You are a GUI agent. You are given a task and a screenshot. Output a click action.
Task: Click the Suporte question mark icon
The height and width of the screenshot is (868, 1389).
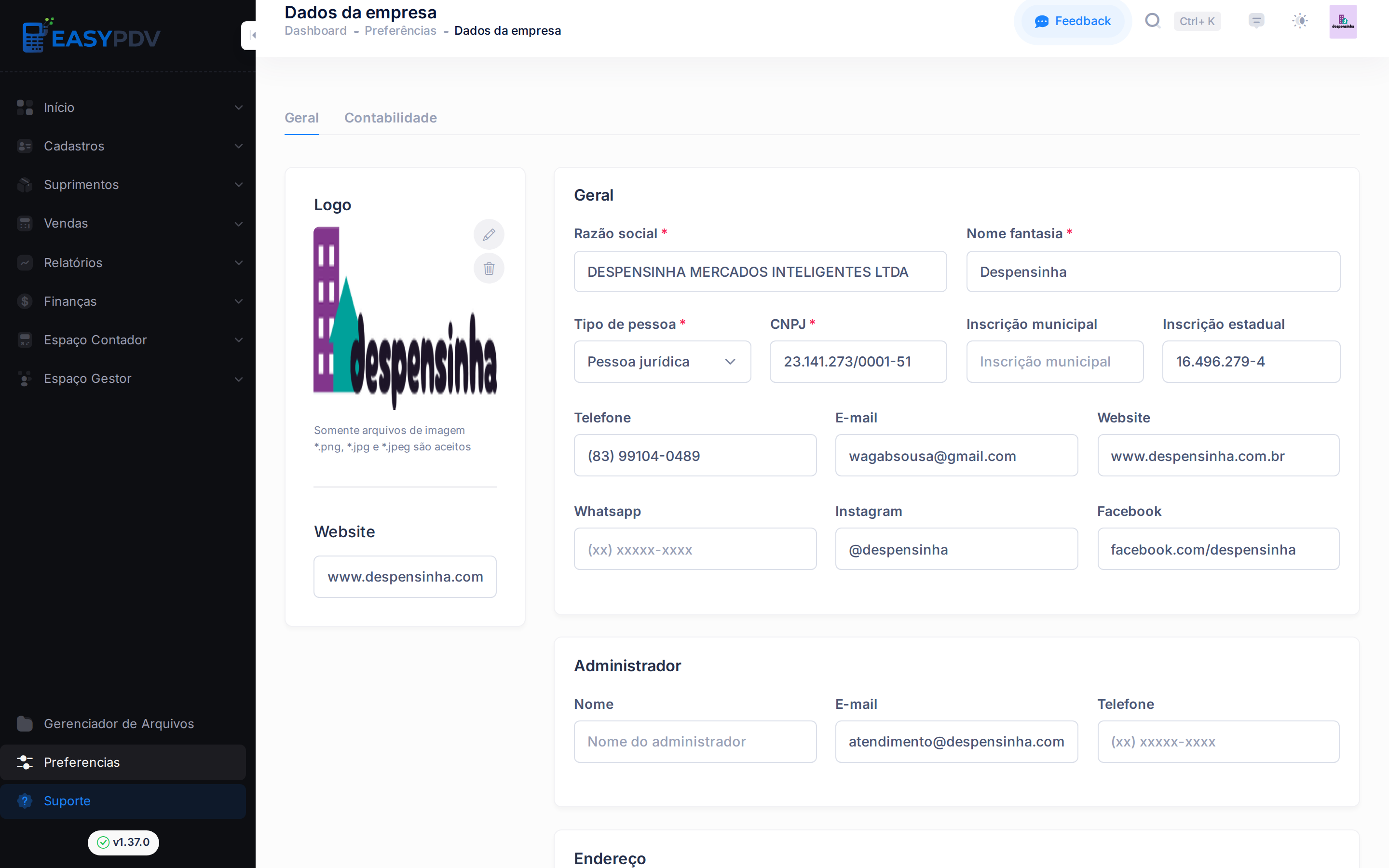[x=25, y=800]
